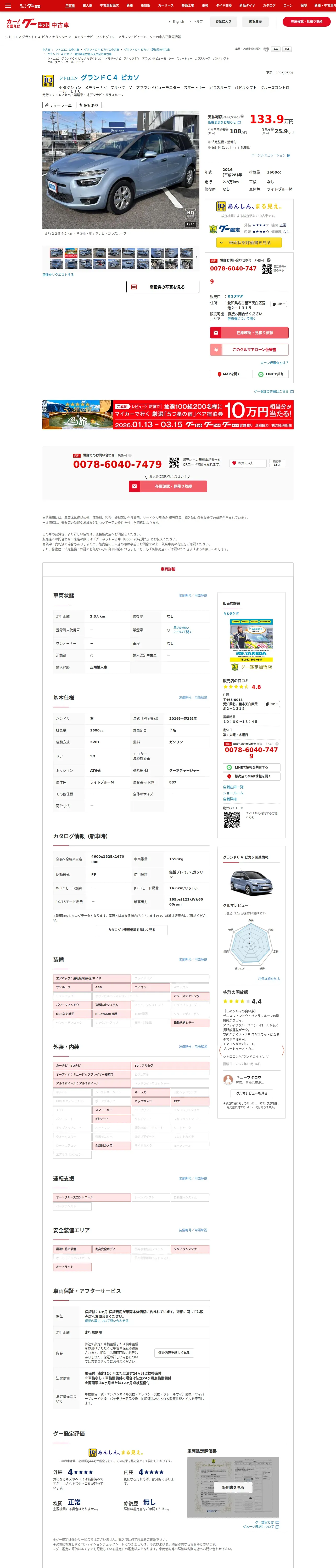Viewport: 336px width, 1568px height.
Task: Open ローン仮審査とは？ link
Action: [x=275, y=363]
